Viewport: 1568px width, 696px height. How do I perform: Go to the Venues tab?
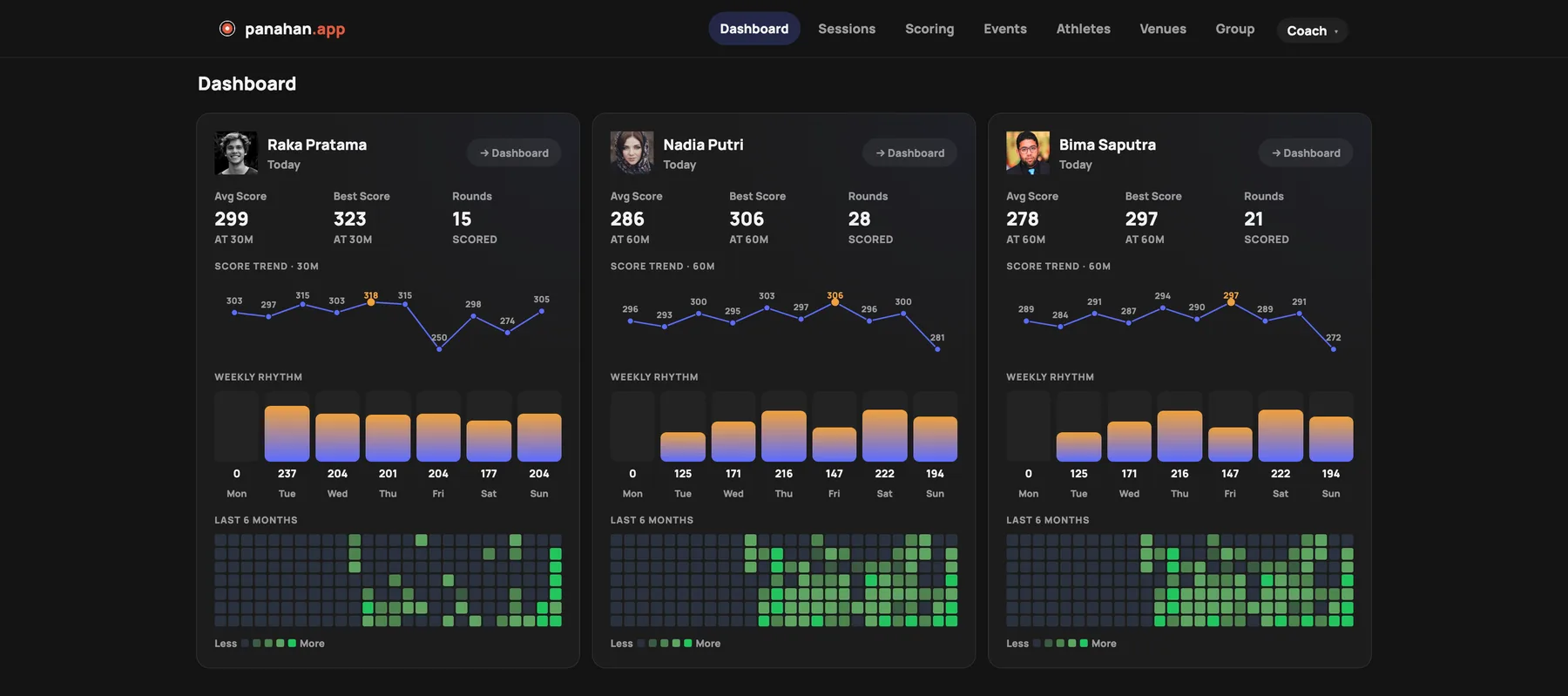point(1163,29)
